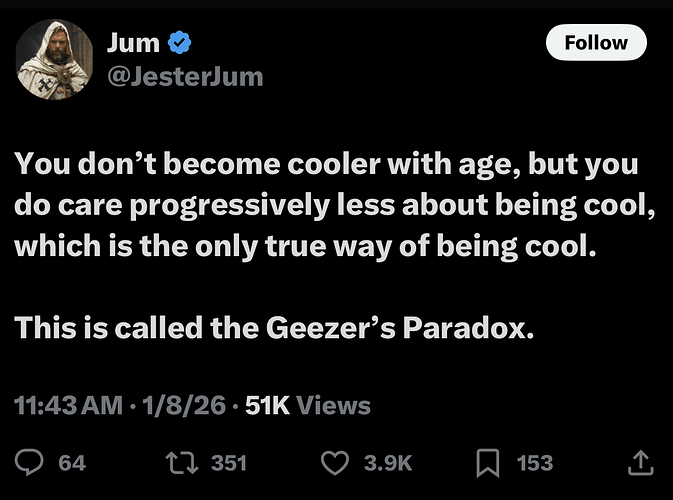673x500 pixels.
Task: Click the line starting "You don't become cooler"
Action: 326,163
